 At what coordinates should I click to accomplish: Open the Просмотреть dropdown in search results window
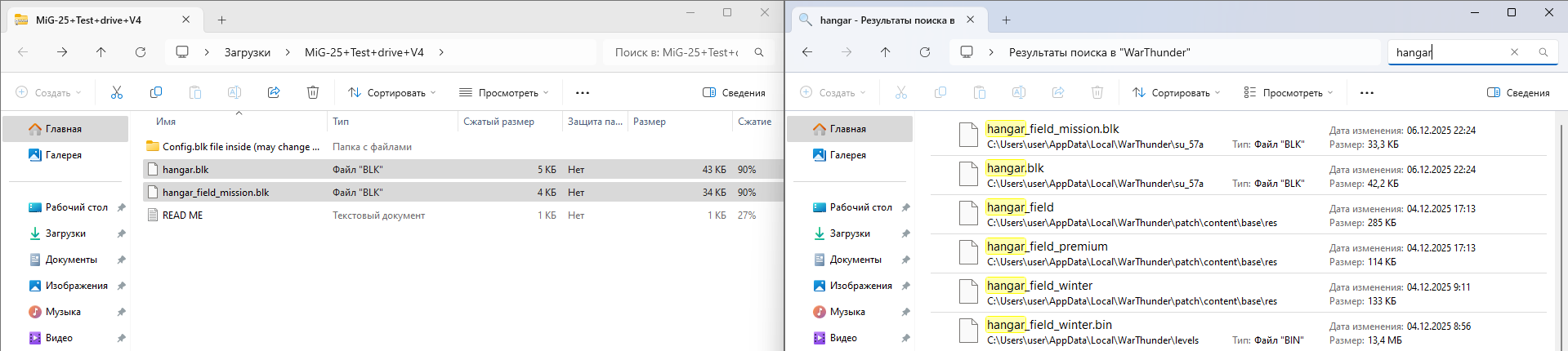(1288, 93)
